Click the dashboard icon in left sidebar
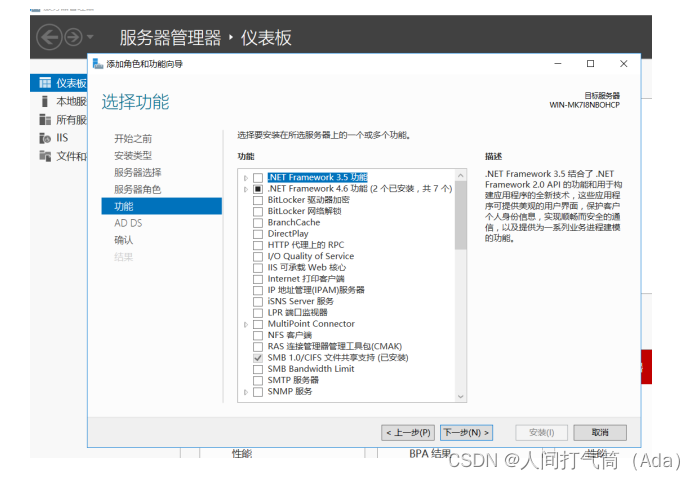Viewport: 696px width, 480px height. pyautogui.click(x=44, y=83)
